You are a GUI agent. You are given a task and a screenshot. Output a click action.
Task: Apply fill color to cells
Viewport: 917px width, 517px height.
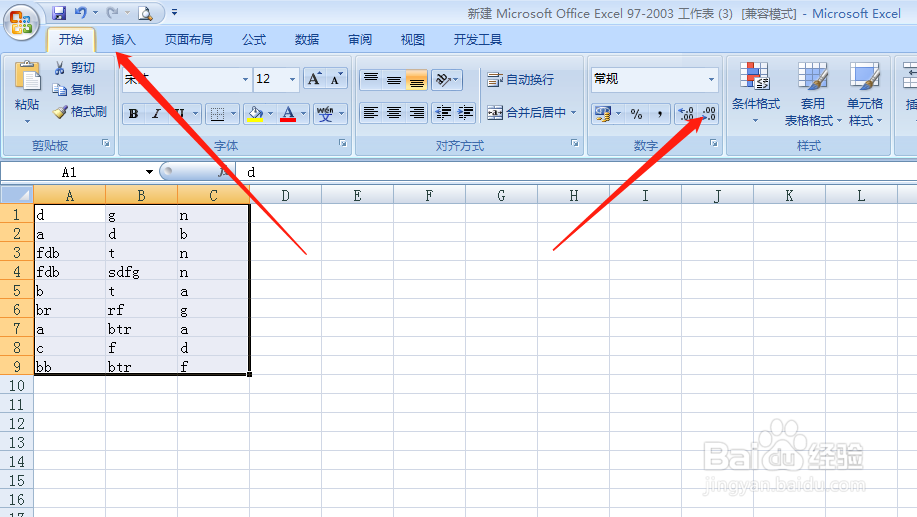click(255, 113)
